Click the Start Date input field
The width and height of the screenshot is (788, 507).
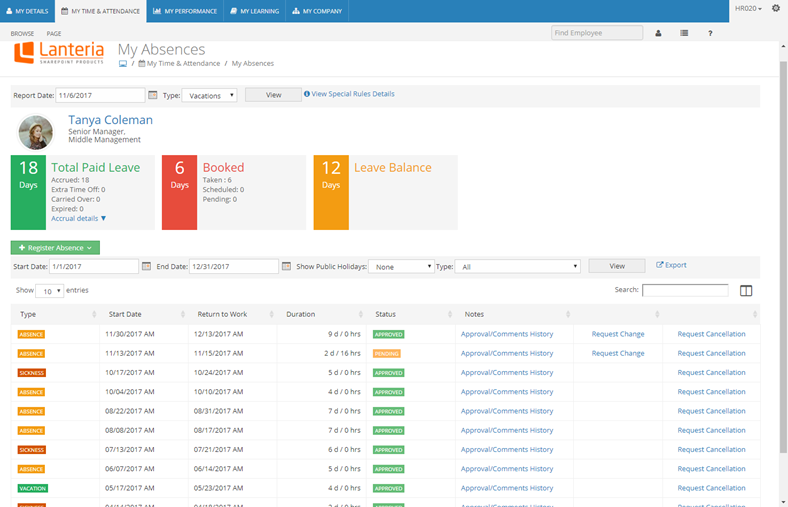(93, 266)
